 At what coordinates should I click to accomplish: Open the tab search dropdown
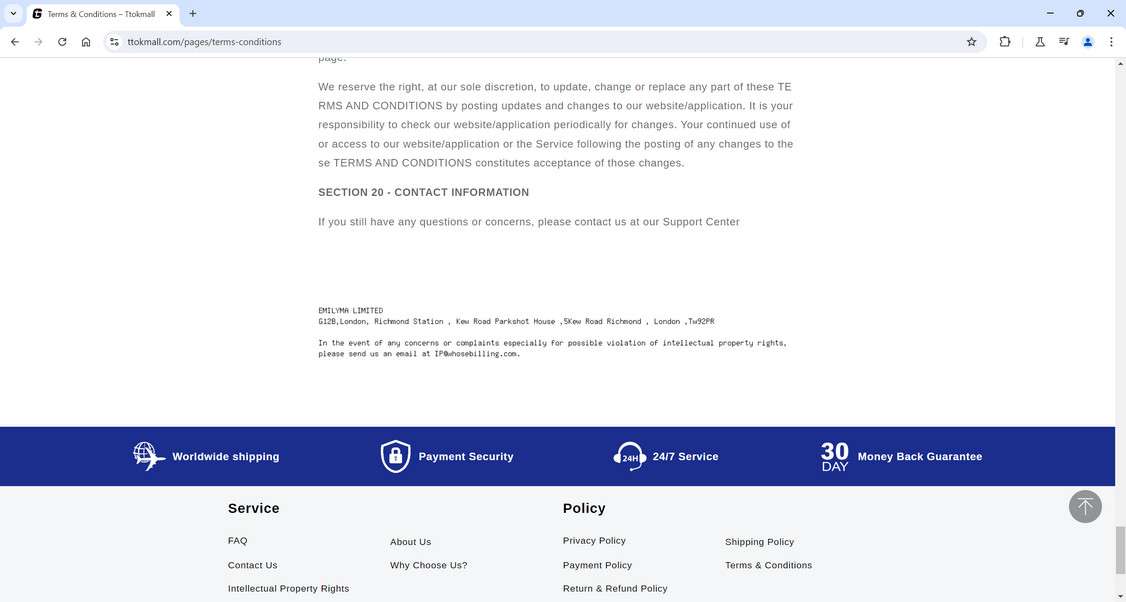point(13,14)
